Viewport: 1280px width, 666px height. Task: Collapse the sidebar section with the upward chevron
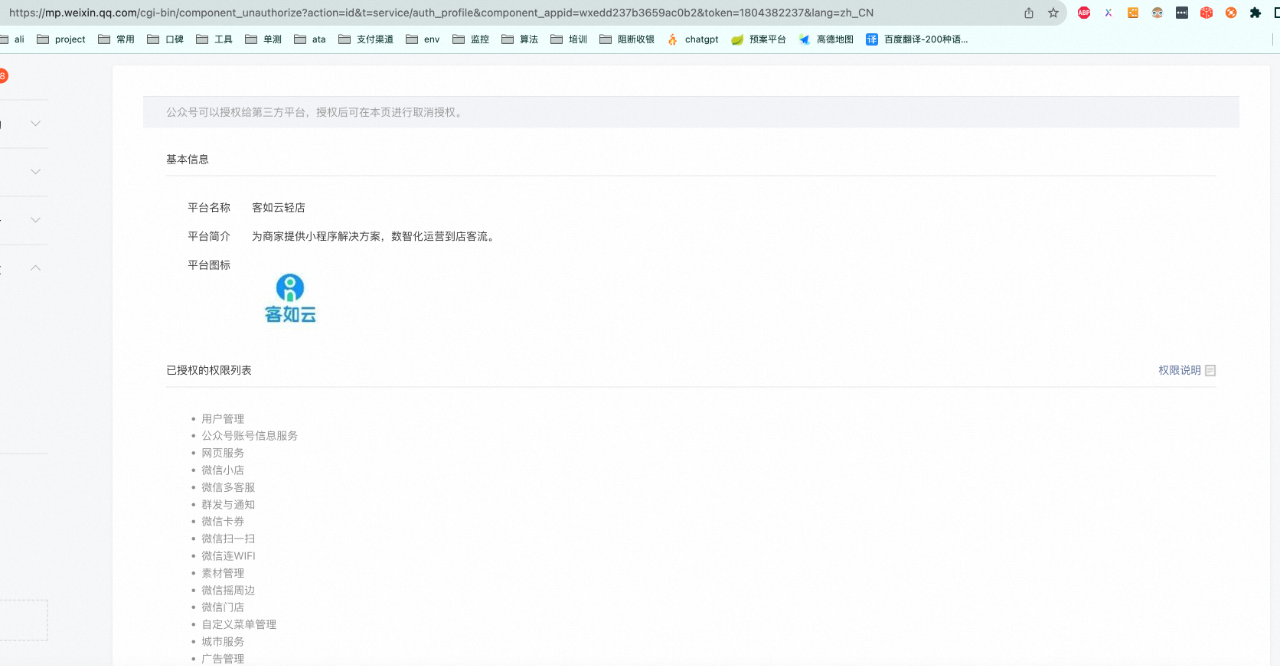pyautogui.click(x=36, y=268)
